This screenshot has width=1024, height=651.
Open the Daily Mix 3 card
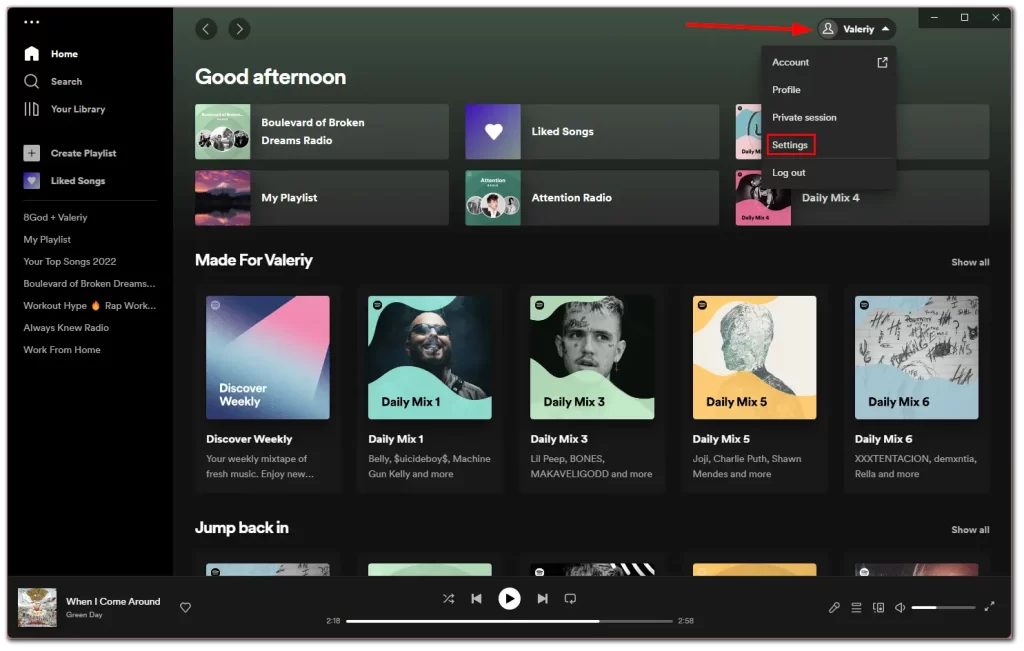592,390
